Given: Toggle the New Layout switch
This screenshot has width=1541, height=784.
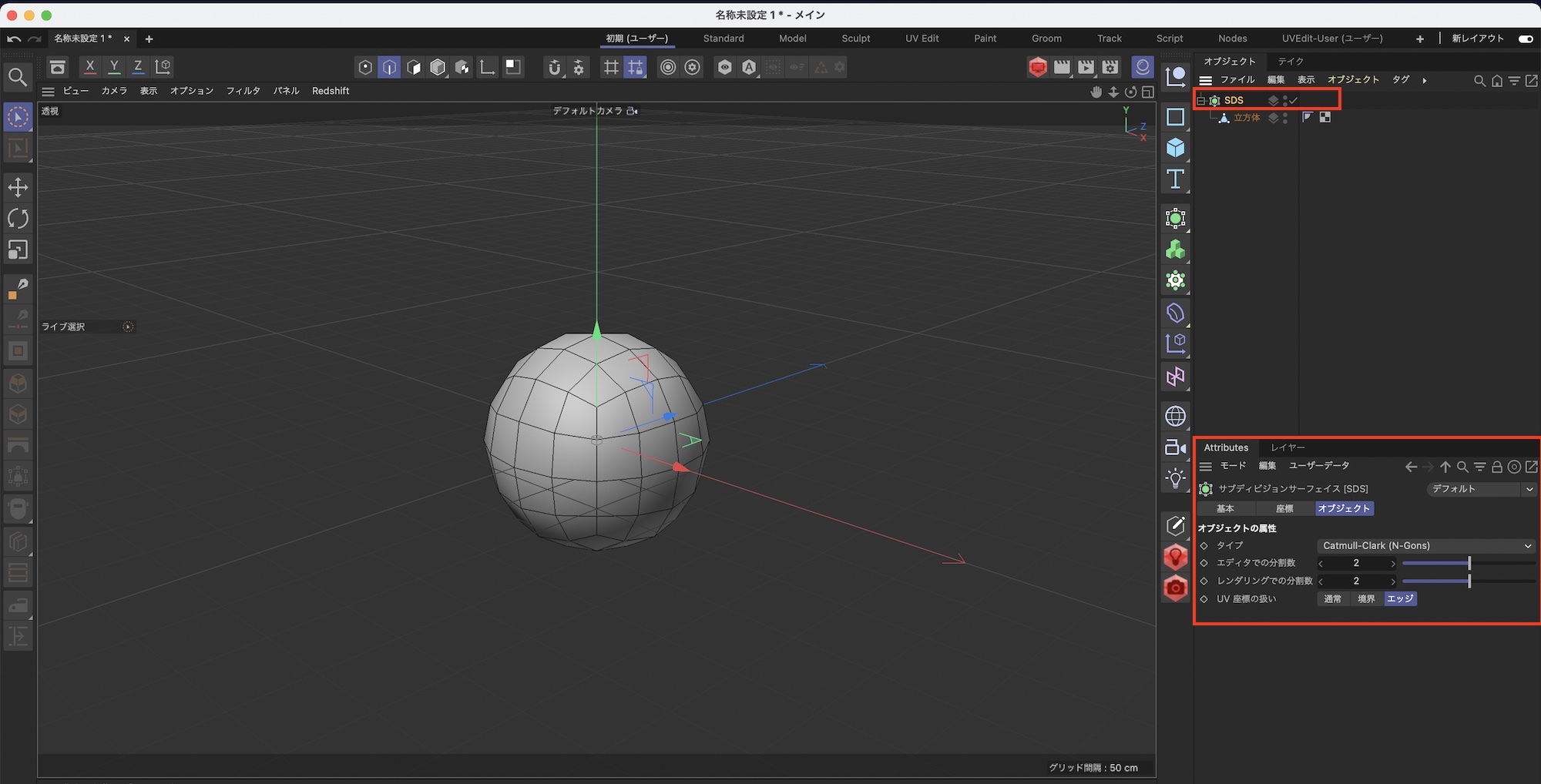Looking at the screenshot, I should [1525, 39].
